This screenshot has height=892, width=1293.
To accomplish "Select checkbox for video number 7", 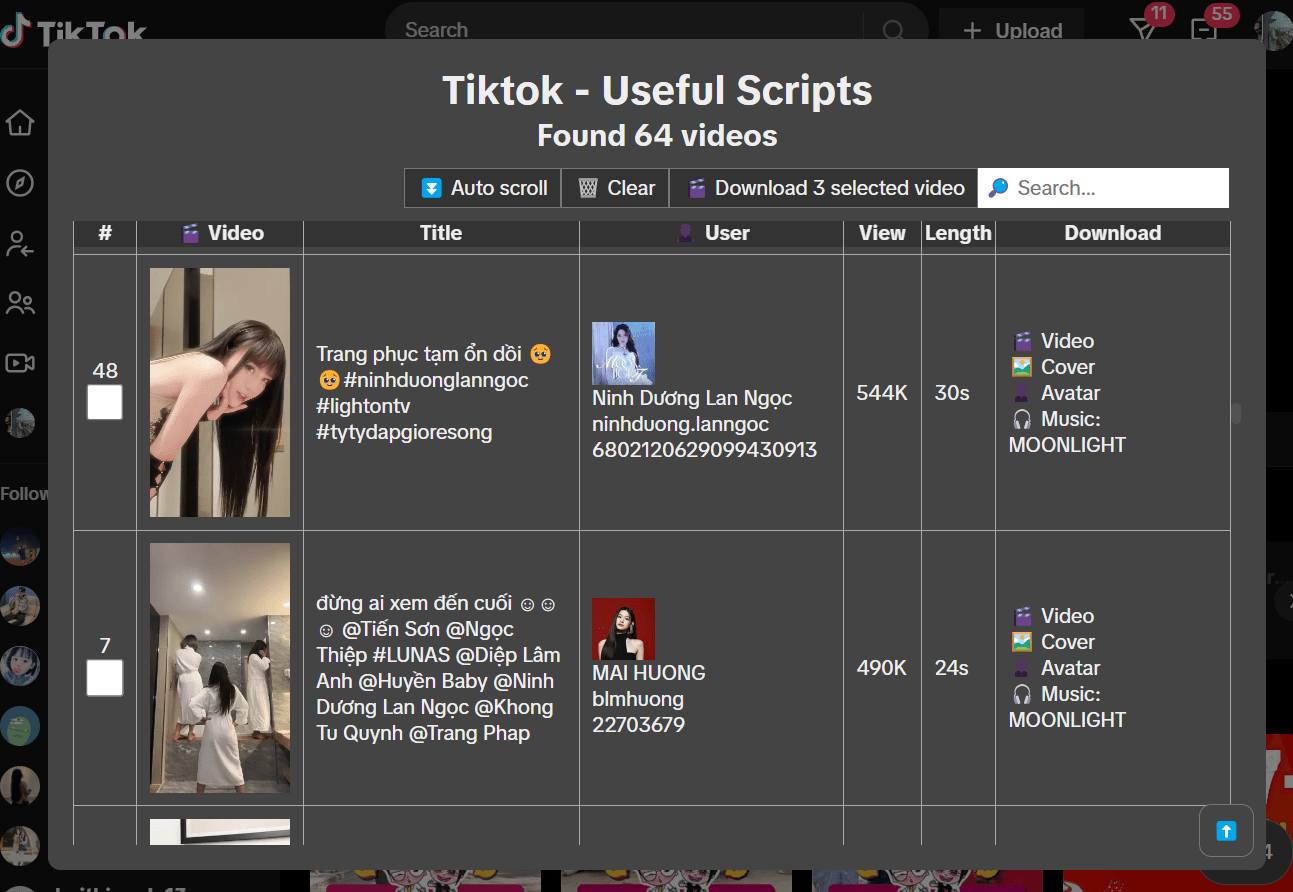I will tap(105, 678).
